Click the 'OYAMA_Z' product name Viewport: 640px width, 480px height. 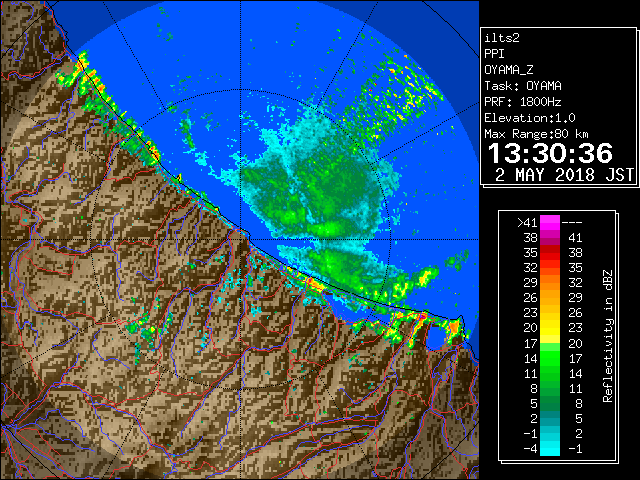tap(509, 70)
